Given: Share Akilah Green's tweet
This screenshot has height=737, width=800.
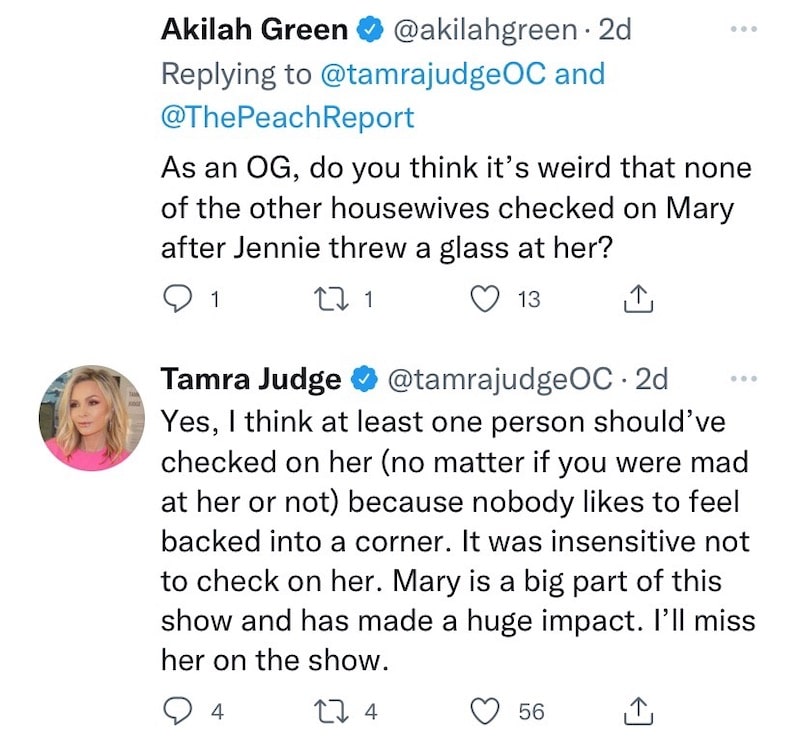Looking at the screenshot, I should pyautogui.click(x=637, y=297).
